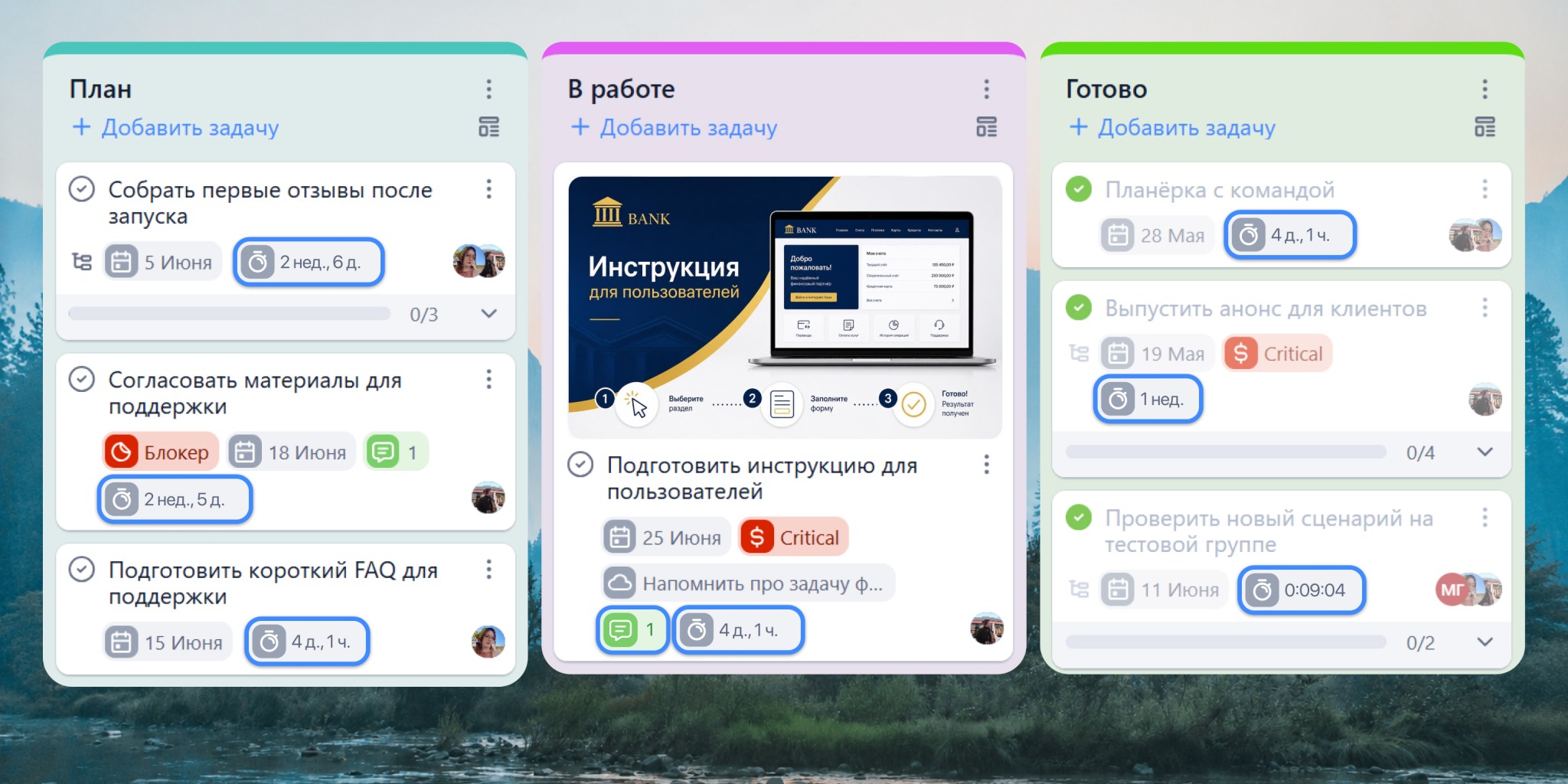Open timer badge on FAQ для поддержки card
Screen dimensions: 1568x784
(307, 642)
